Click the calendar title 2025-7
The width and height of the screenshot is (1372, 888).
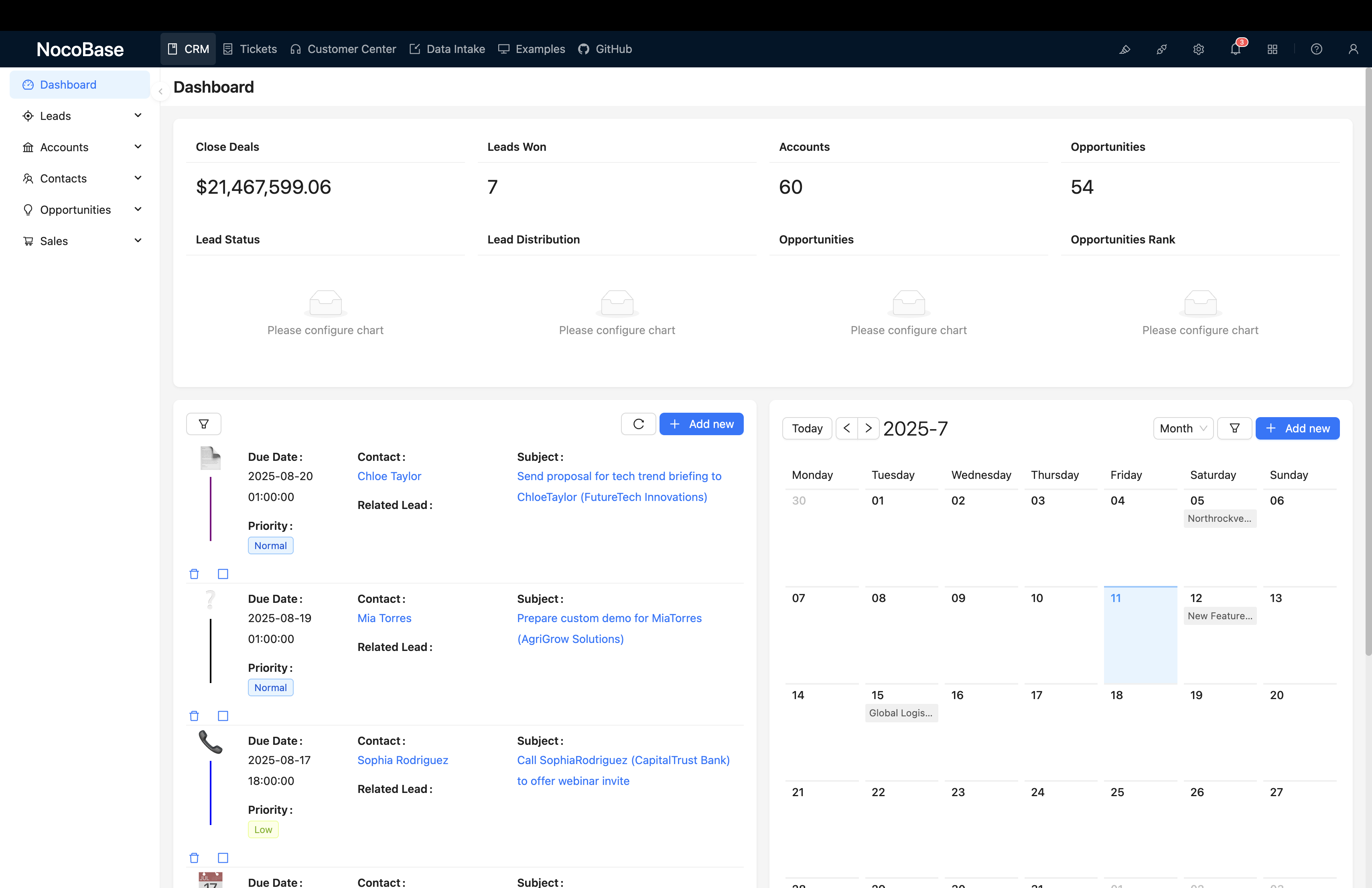point(915,428)
